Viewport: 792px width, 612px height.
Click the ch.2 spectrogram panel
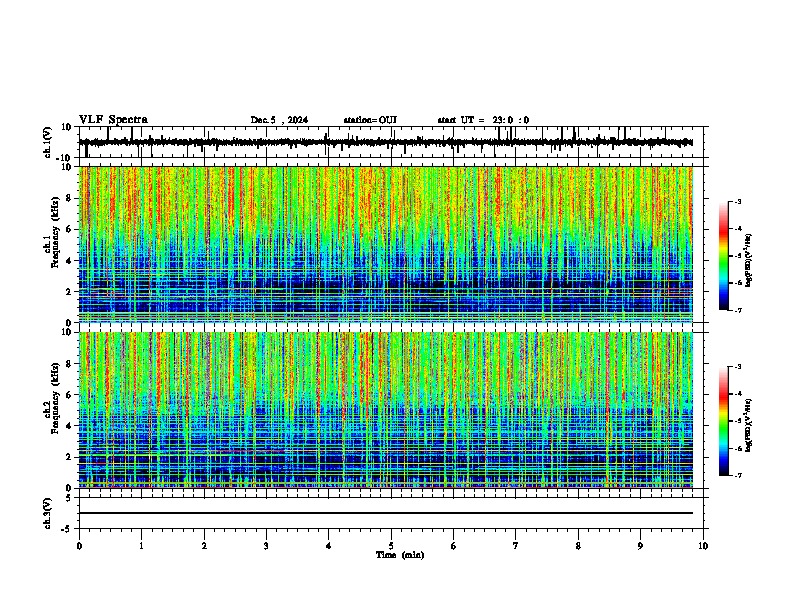(x=386, y=410)
